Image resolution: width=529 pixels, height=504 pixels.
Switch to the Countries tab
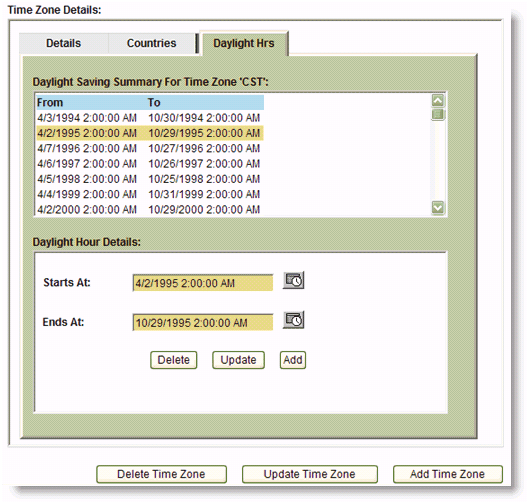[x=151, y=43]
